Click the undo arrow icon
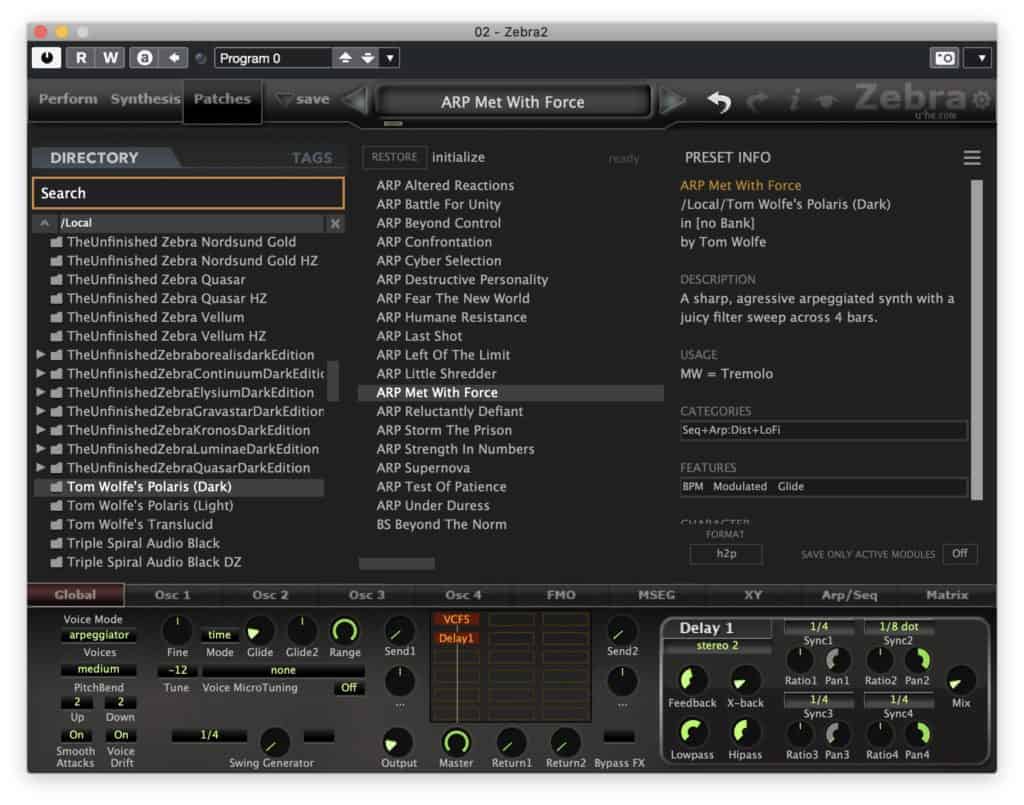Image resolution: width=1024 pixels, height=805 pixels. [719, 101]
